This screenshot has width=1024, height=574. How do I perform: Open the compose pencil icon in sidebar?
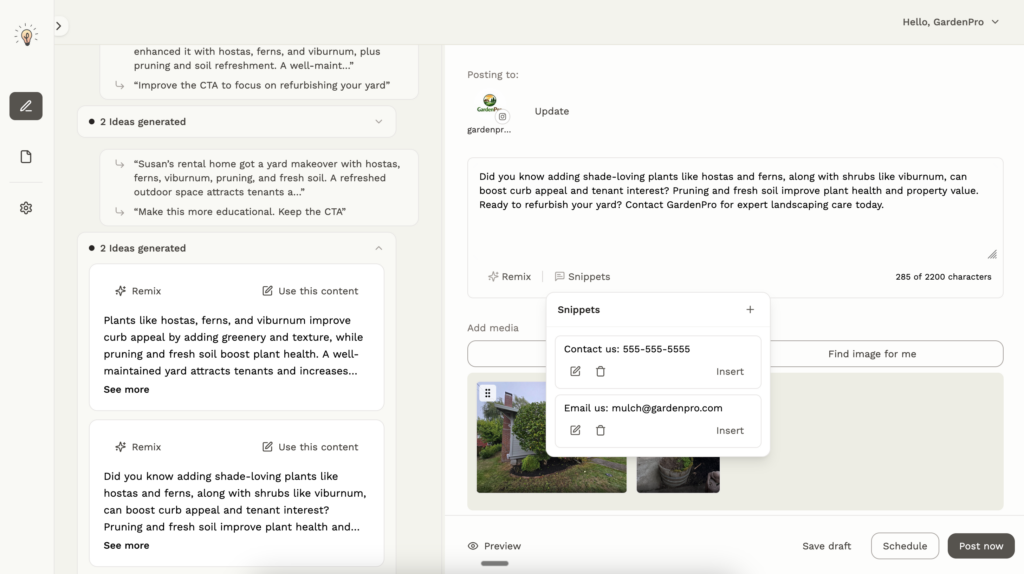(26, 106)
